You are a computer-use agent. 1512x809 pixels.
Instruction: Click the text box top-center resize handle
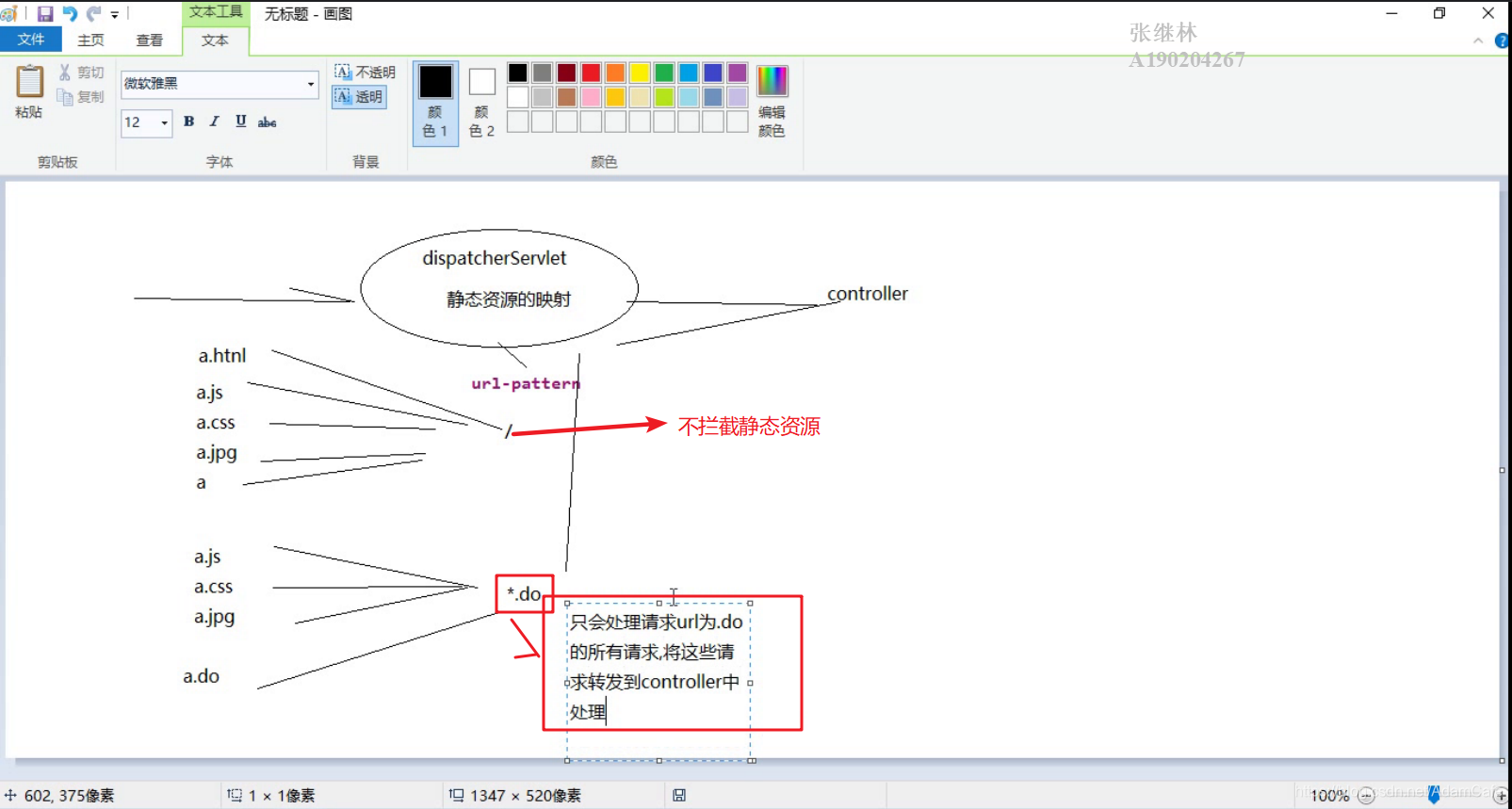pyautogui.click(x=659, y=603)
